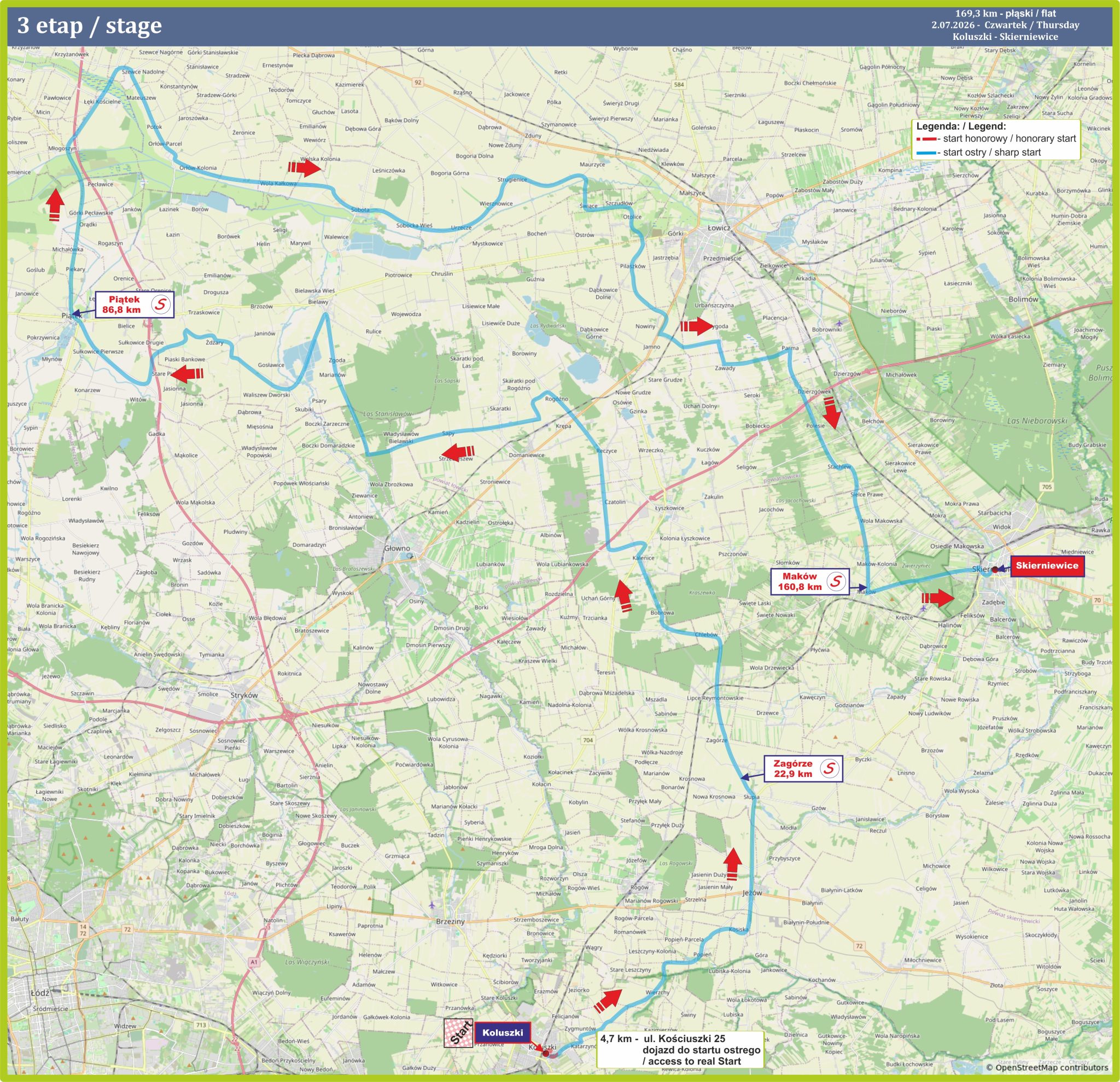Screen dimensions: 1120x1082
Task: Click the A1 motorway shield
Action: (254, 962)
